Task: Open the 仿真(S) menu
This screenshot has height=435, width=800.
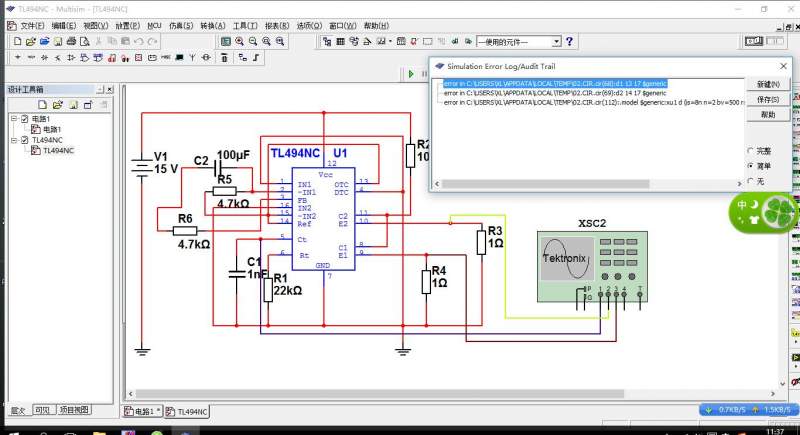Action: 181,25
